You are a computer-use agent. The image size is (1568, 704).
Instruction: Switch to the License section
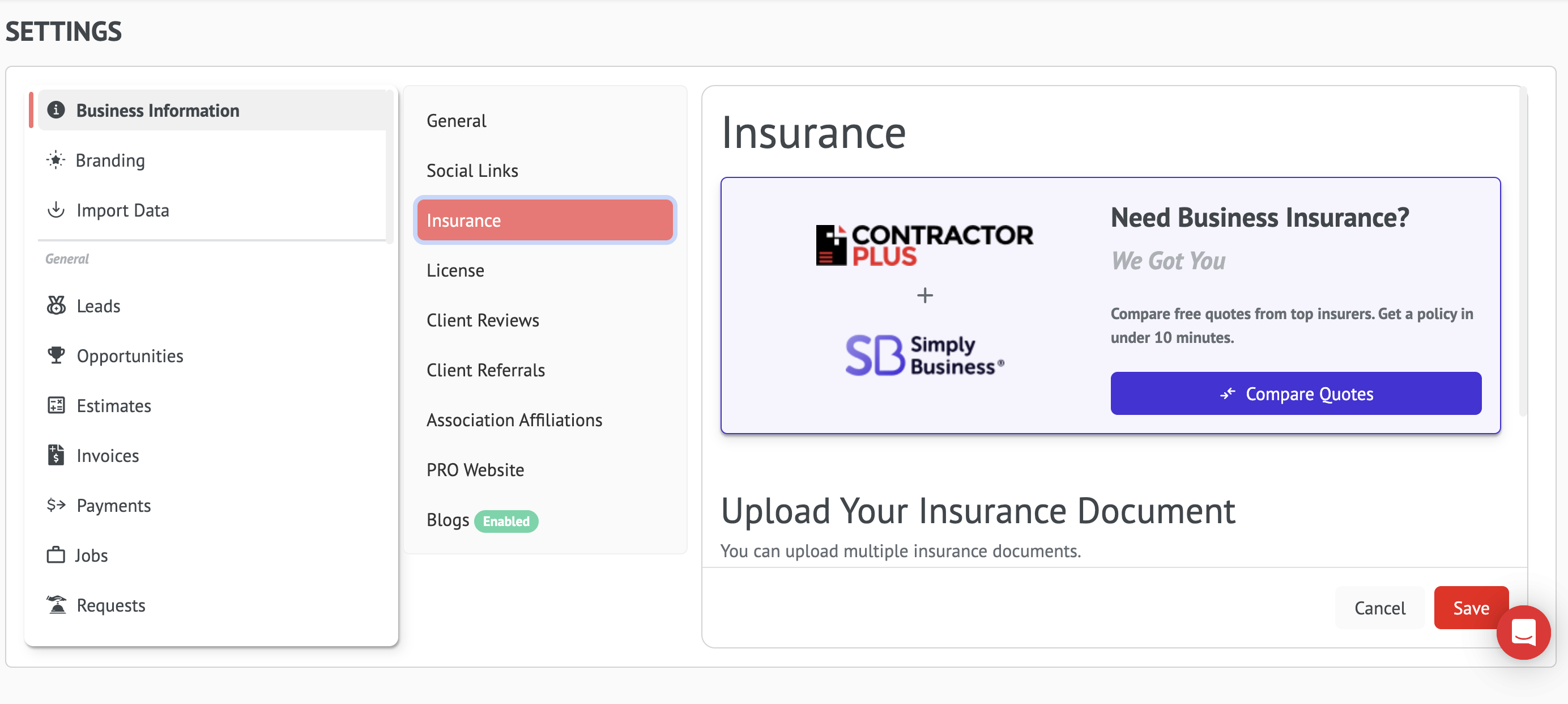pyautogui.click(x=455, y=270)
